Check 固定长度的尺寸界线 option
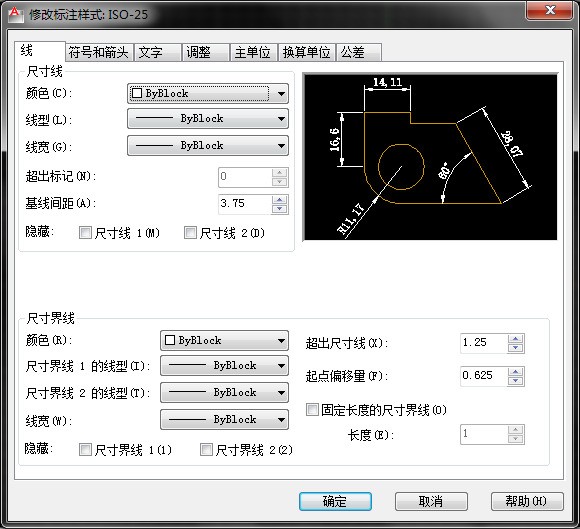 tap(312, 410)
